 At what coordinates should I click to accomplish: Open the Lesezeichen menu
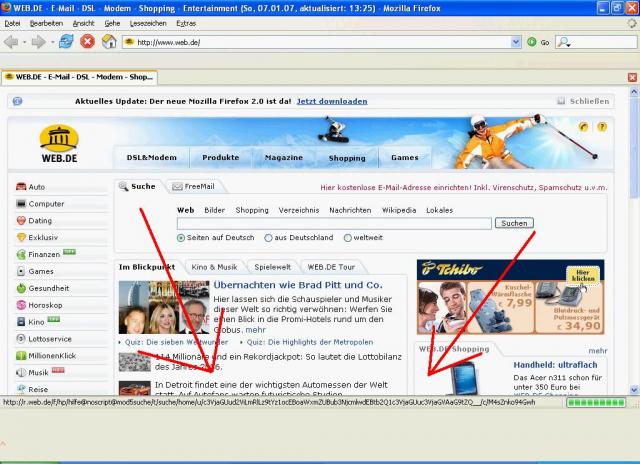pyautogui.click(x=148, y=24)
